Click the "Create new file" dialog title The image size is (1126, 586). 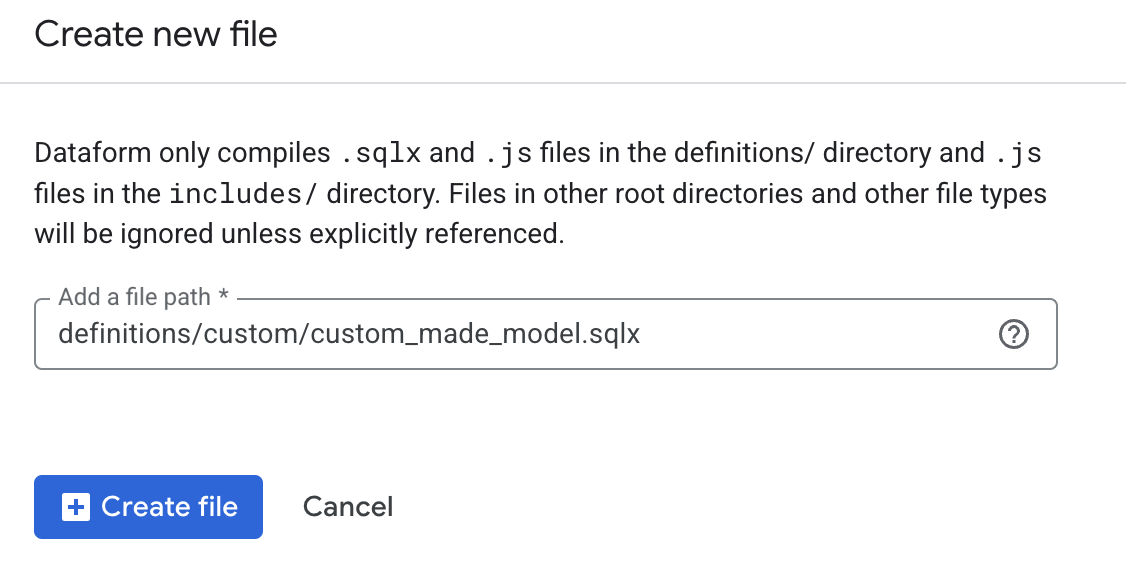tap(156, 35)
